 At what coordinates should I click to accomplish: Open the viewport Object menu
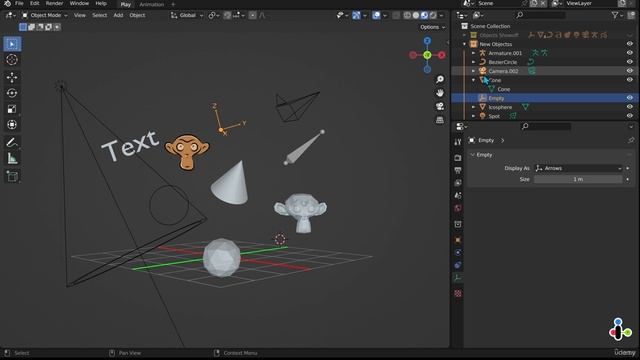point(137,16)
